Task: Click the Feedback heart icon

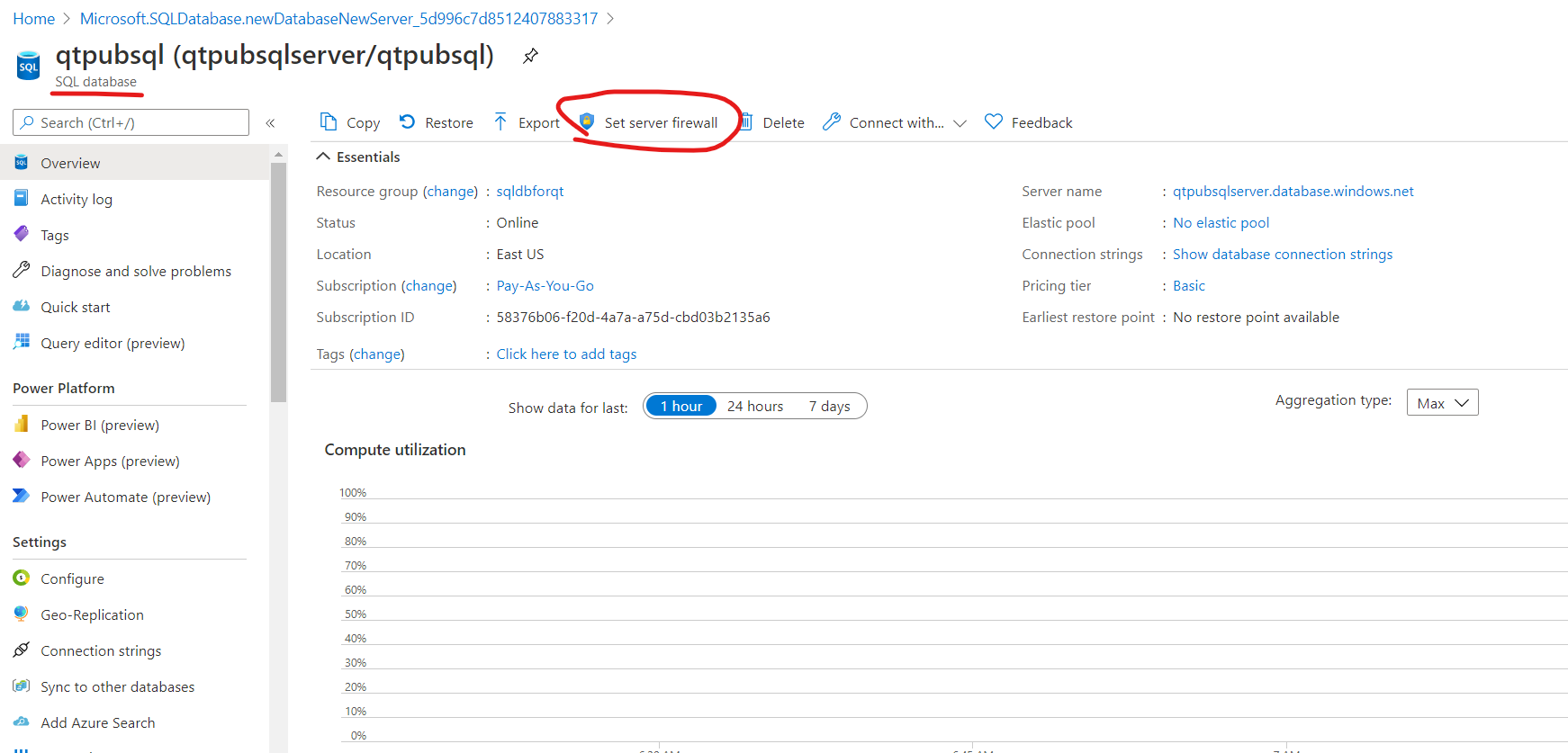Action: pyautogui.click(x=994, y=121)
